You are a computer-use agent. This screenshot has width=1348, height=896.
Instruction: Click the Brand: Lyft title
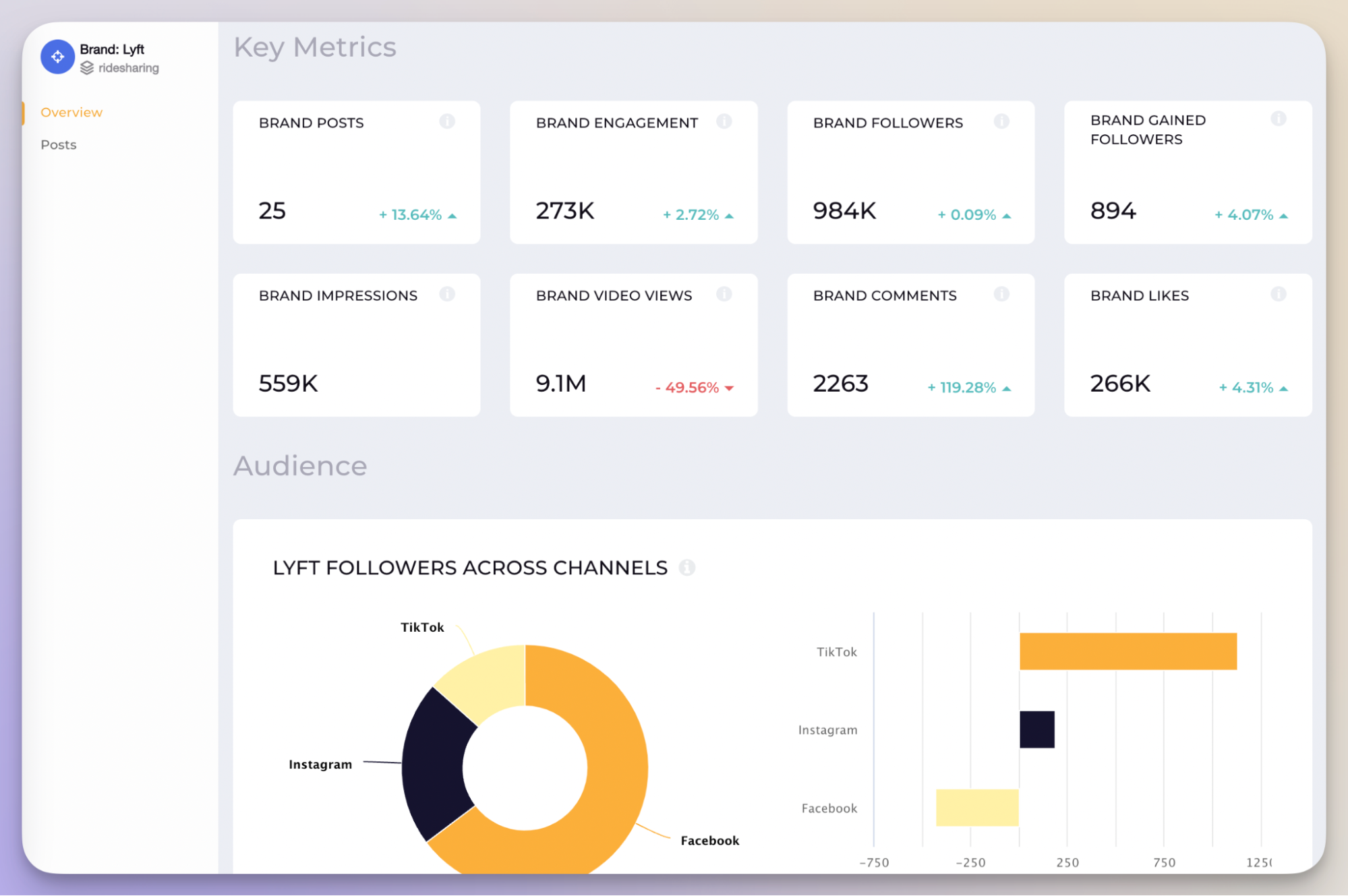tap(112, 49)
